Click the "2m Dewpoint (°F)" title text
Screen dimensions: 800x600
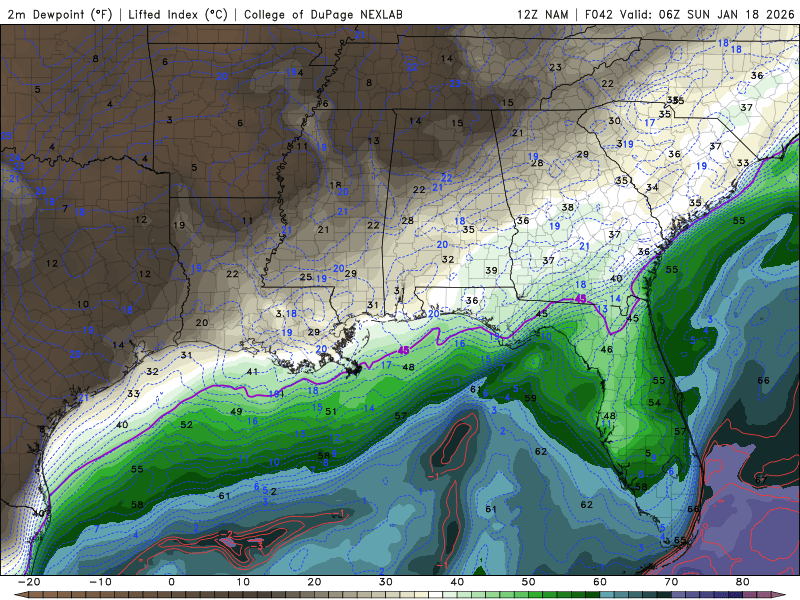point(60,15)
